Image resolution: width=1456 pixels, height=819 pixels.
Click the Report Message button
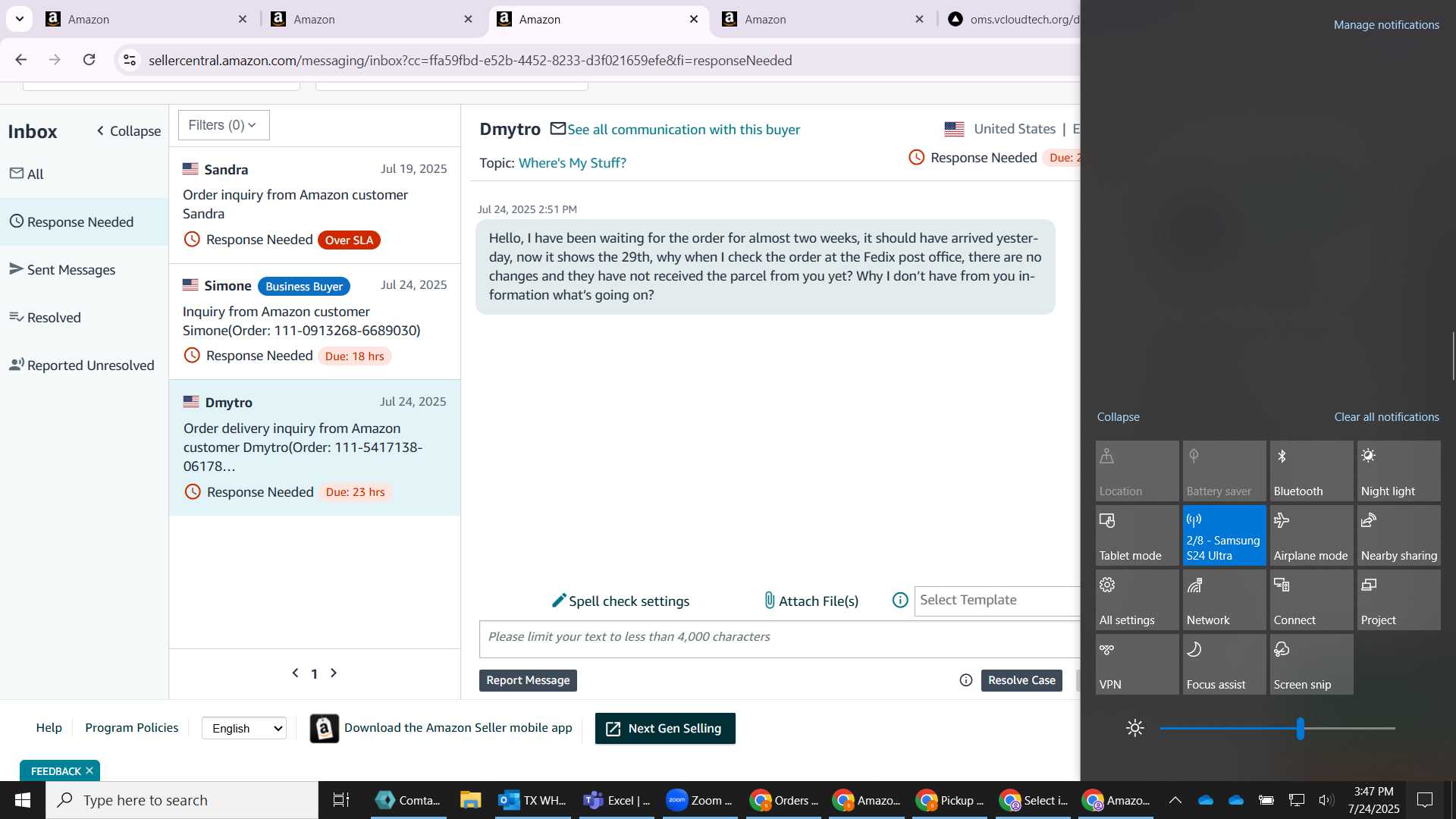[x=528, y=680]
